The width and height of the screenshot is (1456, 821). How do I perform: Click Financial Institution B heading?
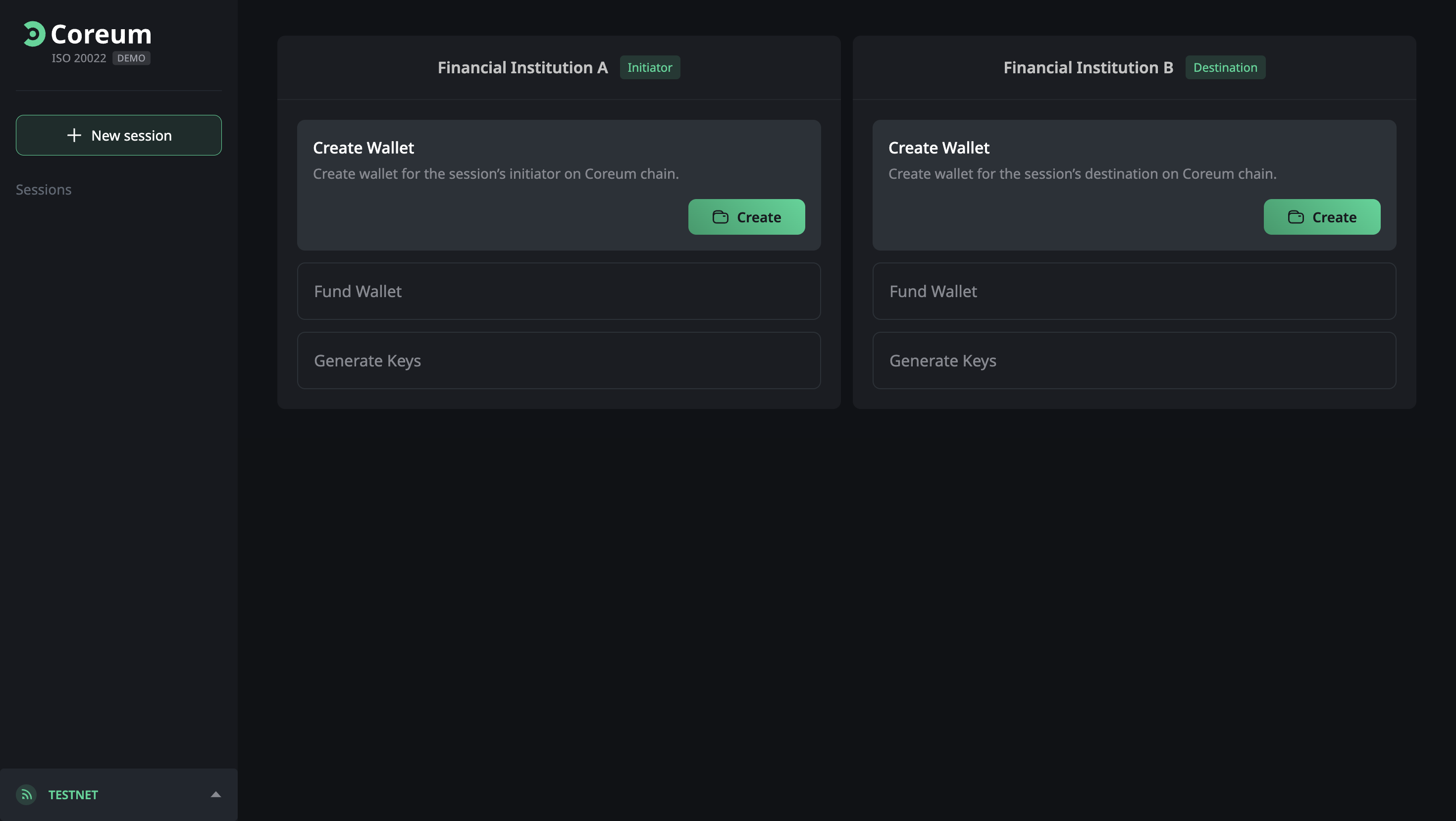1088,68
